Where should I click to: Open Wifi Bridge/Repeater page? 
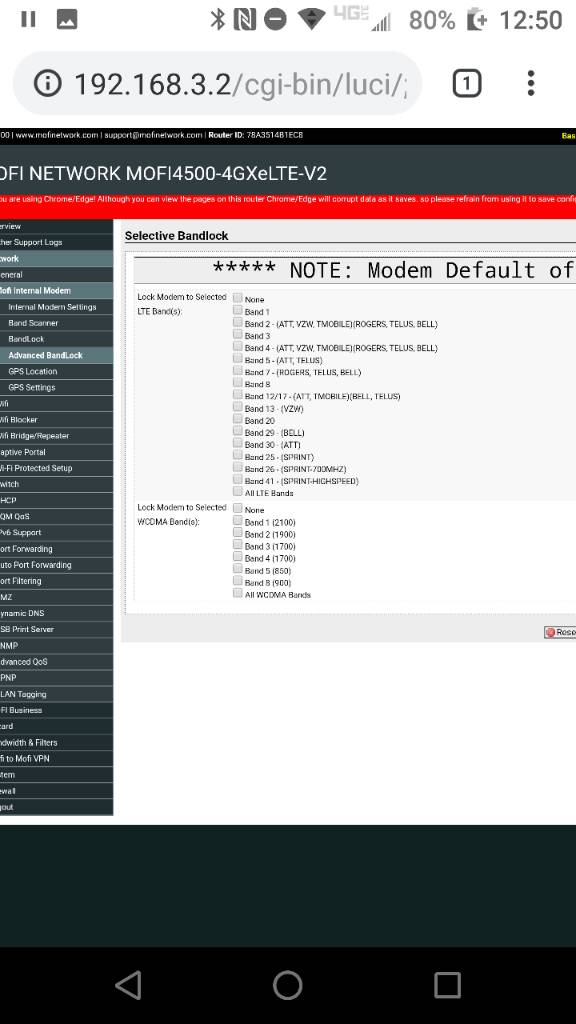[x=56, y=436]
